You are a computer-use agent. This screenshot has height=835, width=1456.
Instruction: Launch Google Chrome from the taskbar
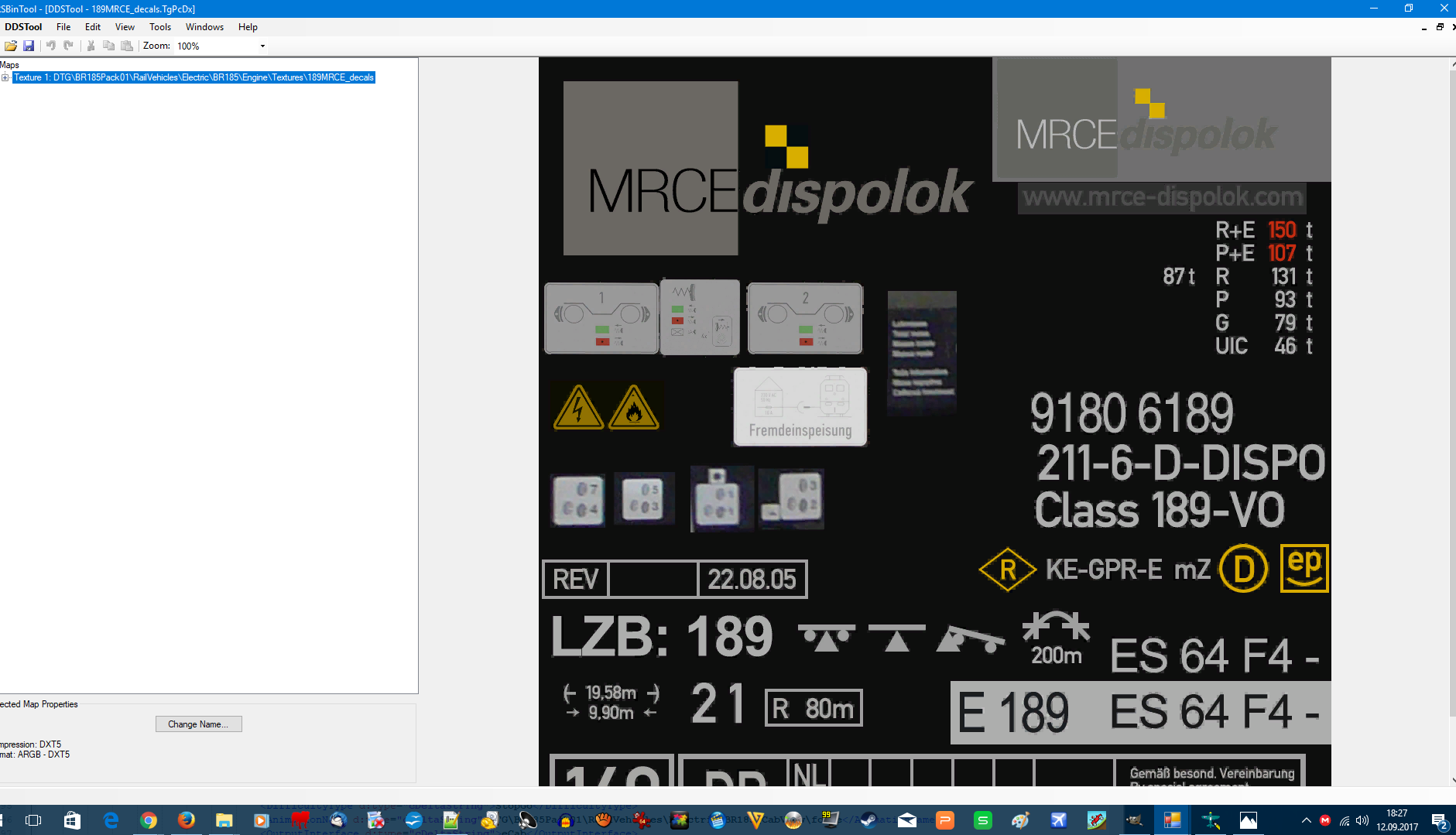pos(149,820)
